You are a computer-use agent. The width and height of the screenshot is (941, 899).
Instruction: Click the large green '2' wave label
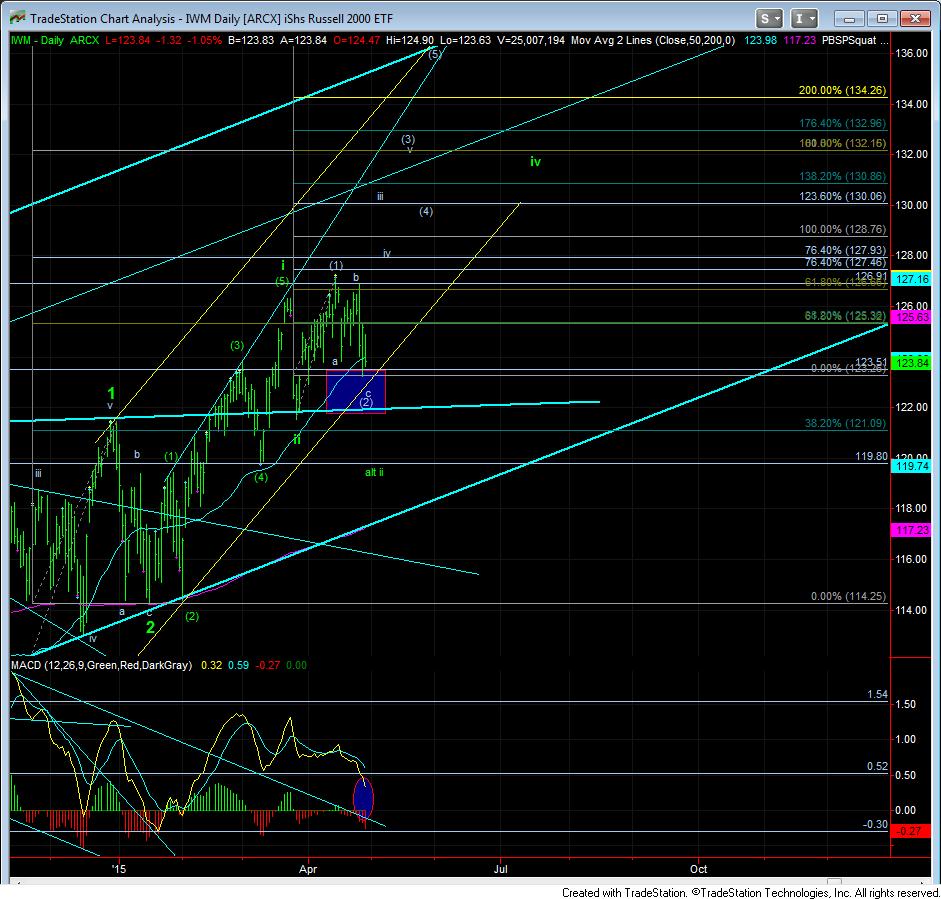point(151,627)
